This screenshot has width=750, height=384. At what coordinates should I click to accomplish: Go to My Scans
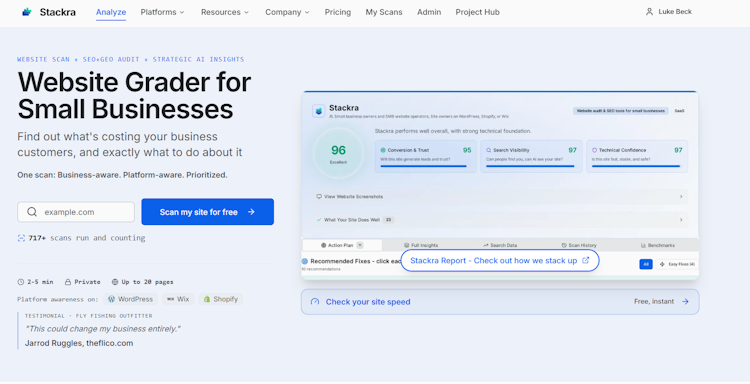pos(384,12)
